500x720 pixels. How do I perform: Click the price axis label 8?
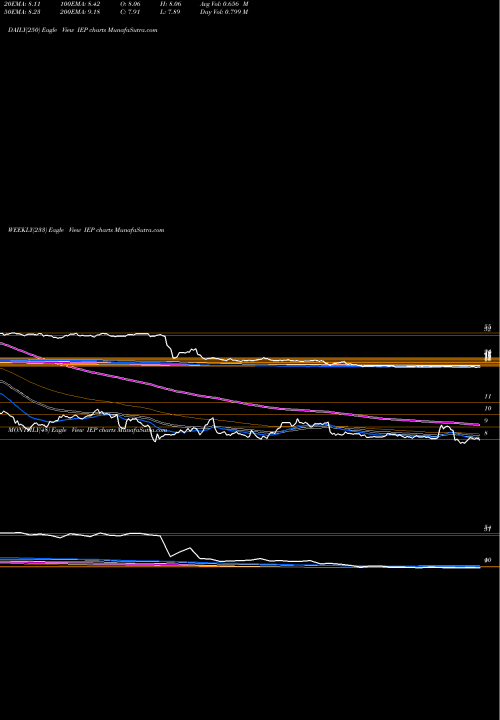pyautogui.click(x=486, y=433)
